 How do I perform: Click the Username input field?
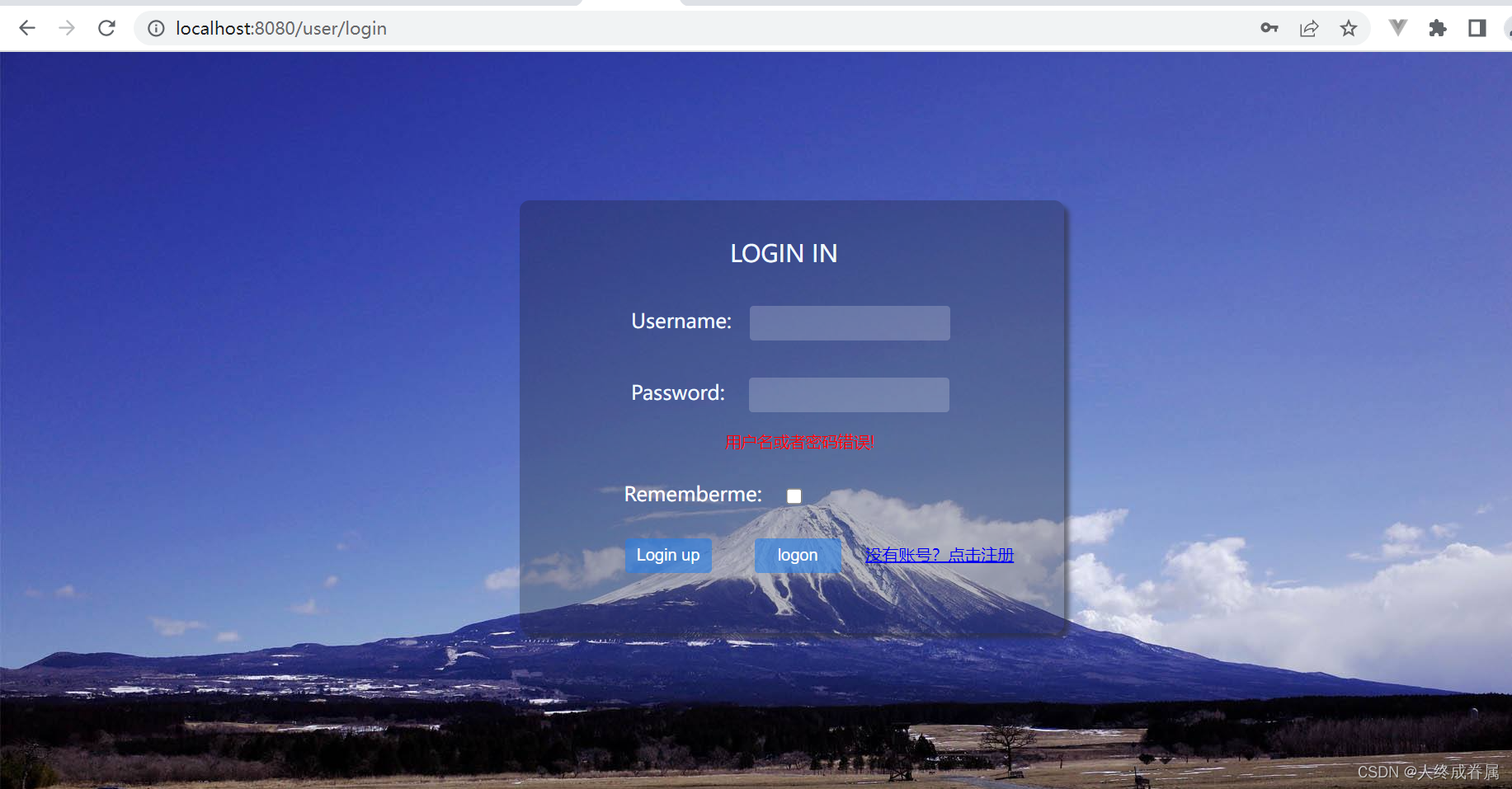[850, 323]
